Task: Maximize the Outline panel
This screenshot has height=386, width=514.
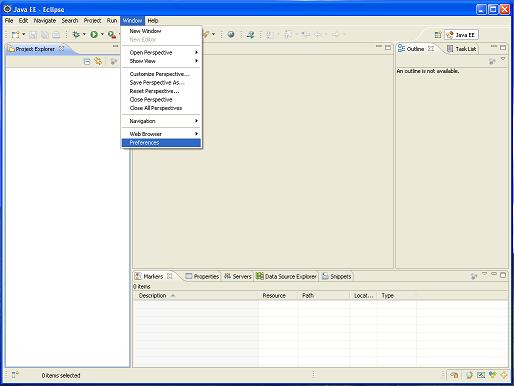Action: point(503,47)
